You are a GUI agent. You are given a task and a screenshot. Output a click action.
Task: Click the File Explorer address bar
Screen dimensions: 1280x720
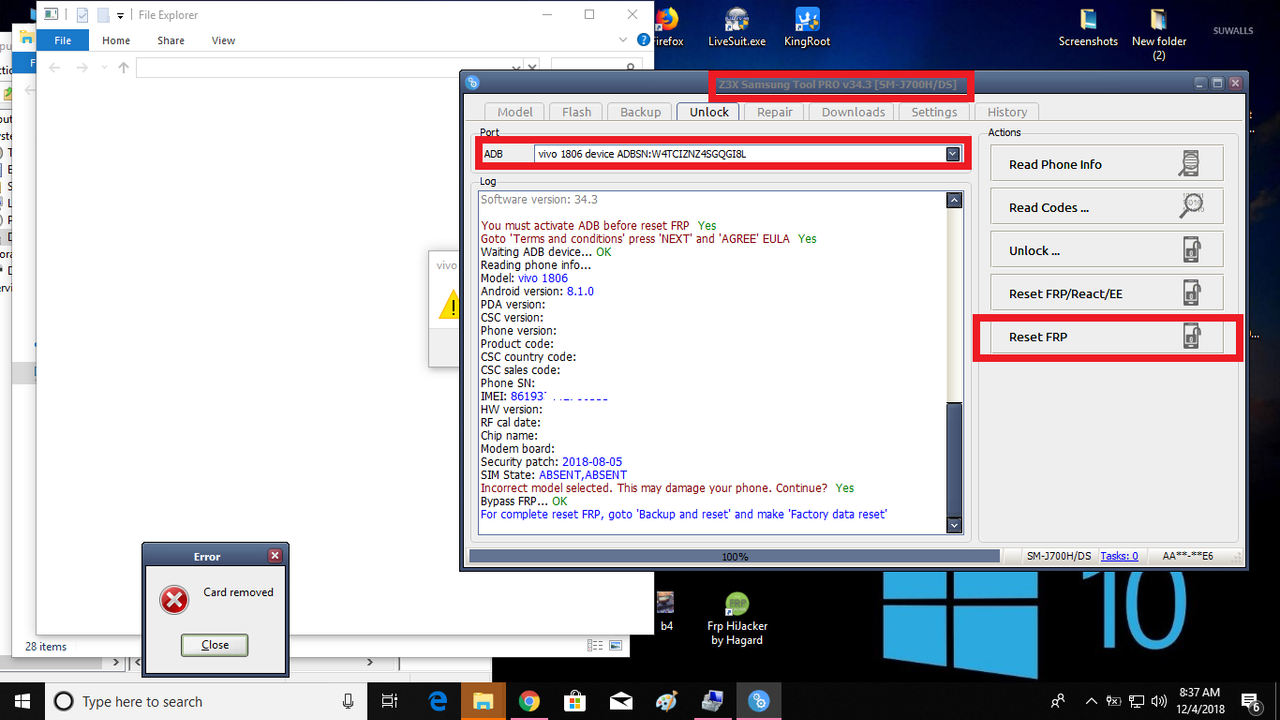coord(323,67)
